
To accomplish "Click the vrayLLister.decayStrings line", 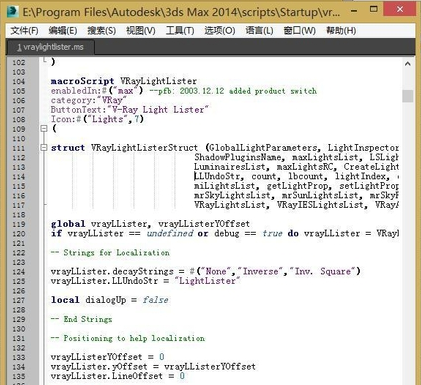I will pyautogui.click(x=205, y=271).
